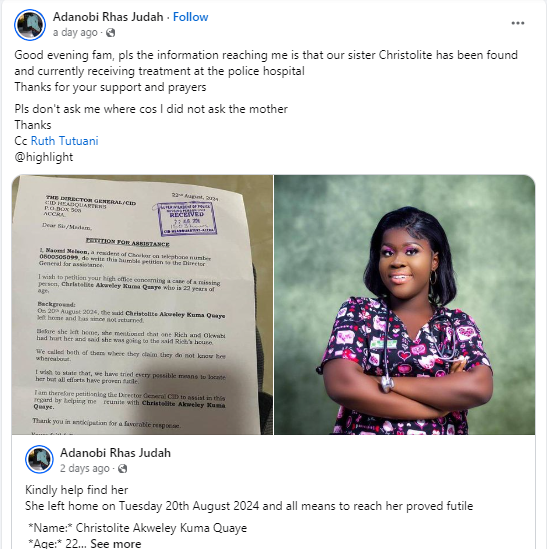Open the post options three-dot menu

pyautogui.click(x=517, y=23)
